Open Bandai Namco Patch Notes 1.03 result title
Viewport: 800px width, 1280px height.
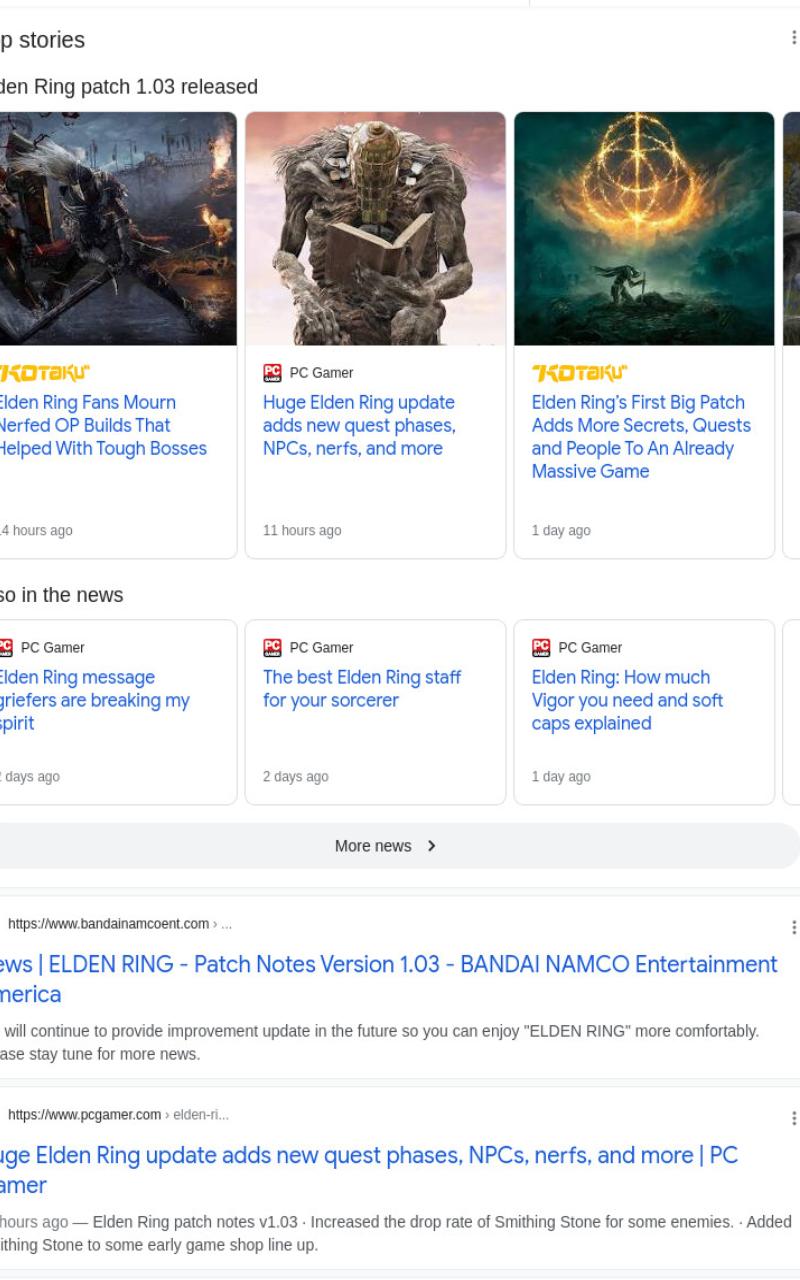coord(388,979)
